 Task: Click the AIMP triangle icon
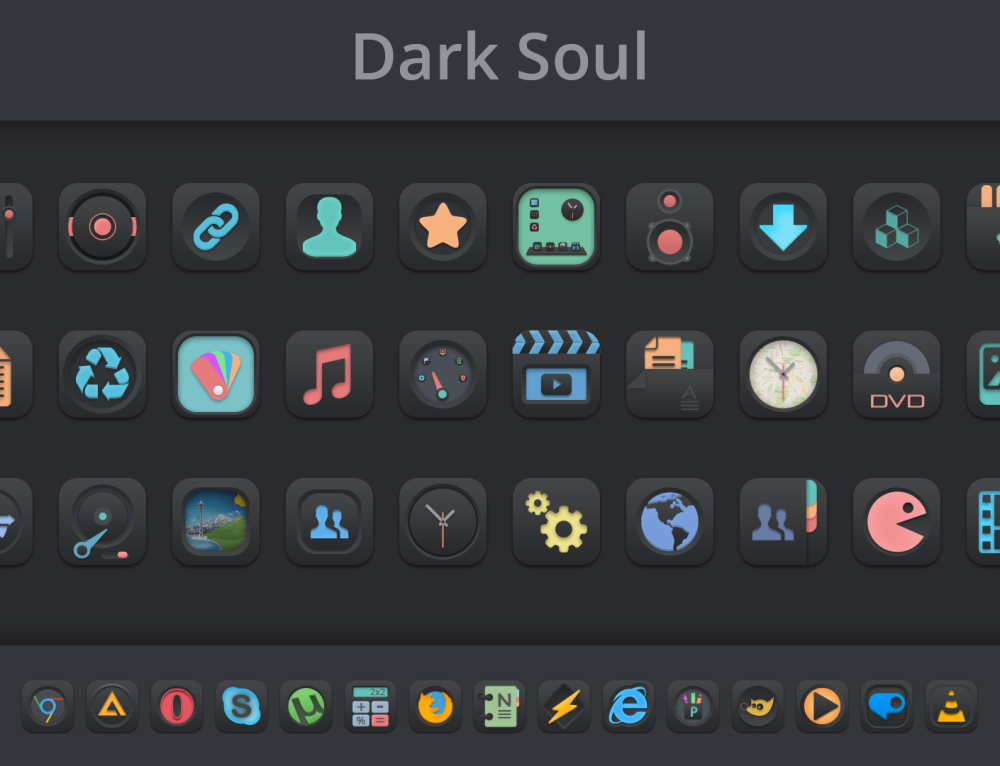point(112,707)
